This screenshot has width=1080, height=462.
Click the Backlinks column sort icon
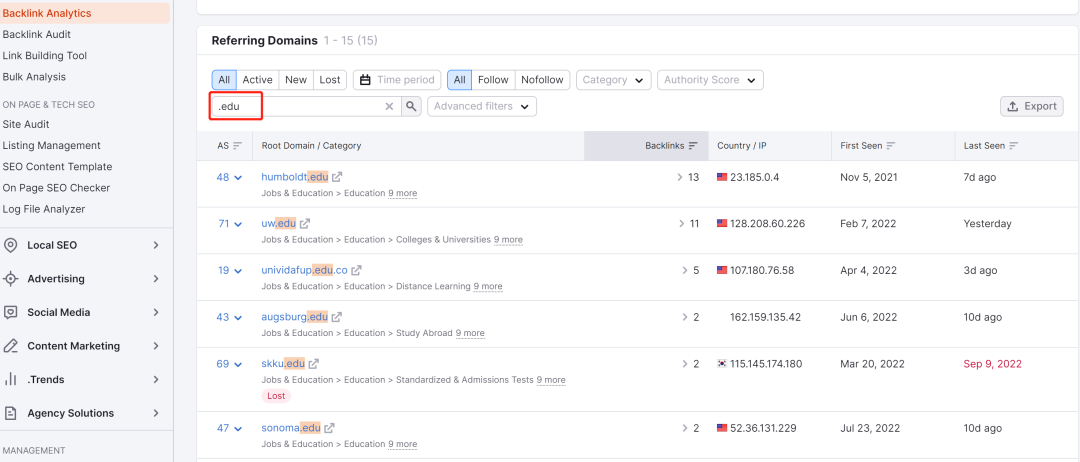pyautogui.click(x=693, y=146)
